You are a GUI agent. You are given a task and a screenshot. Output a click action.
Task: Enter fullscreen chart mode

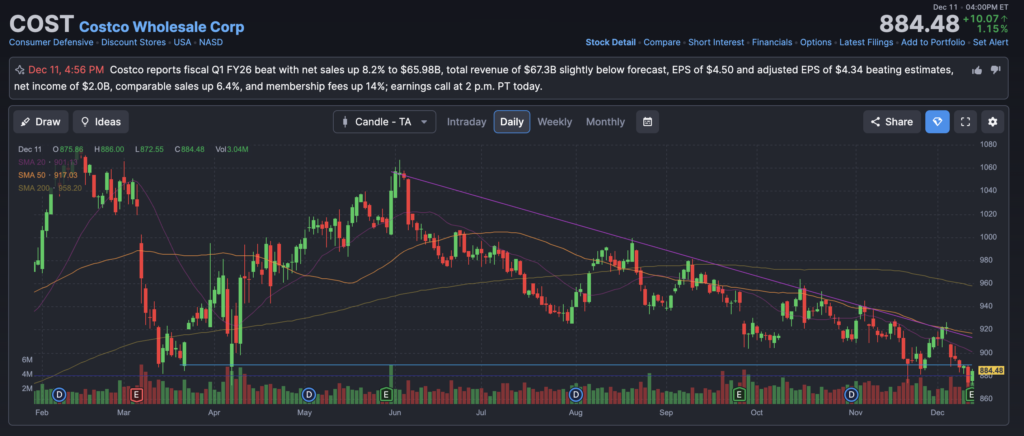[965, 122]
